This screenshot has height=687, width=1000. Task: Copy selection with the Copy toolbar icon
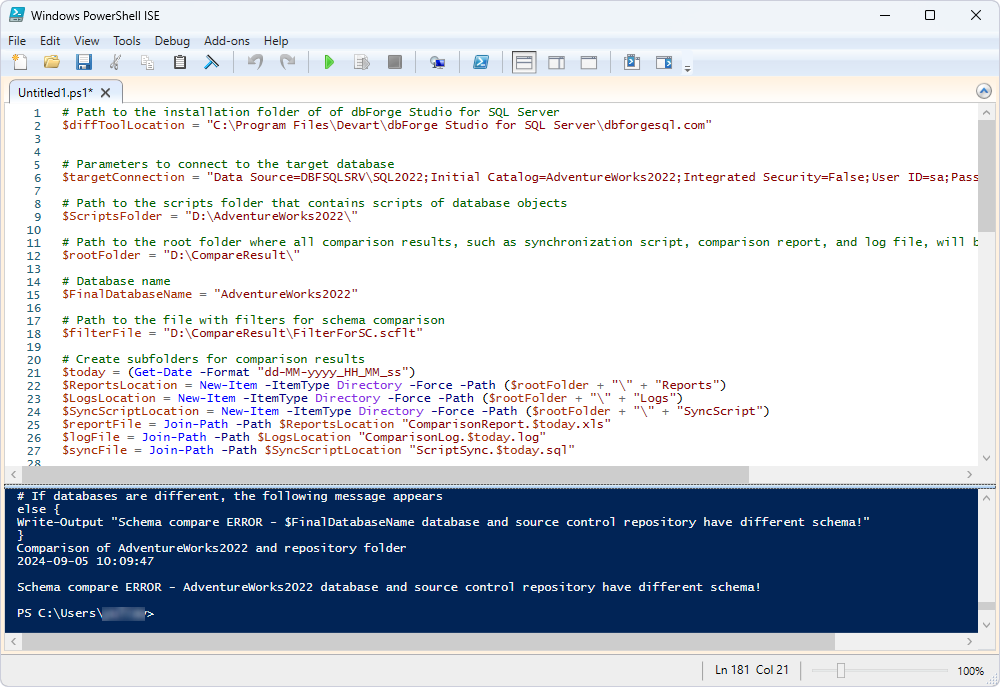tap(147, 63)
